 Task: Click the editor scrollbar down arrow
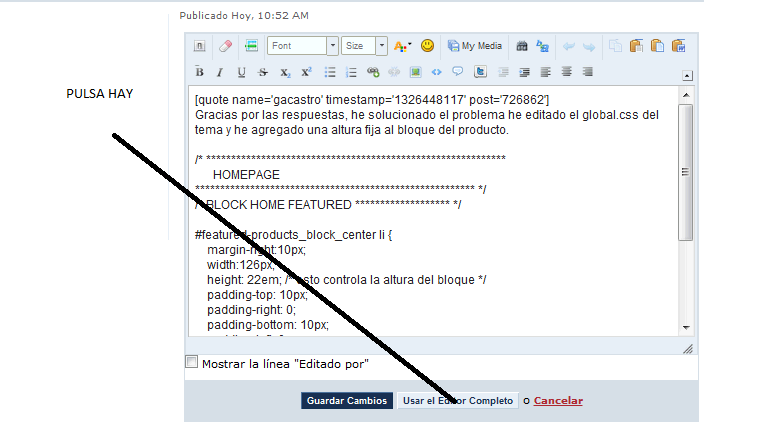tap(686, 328)
